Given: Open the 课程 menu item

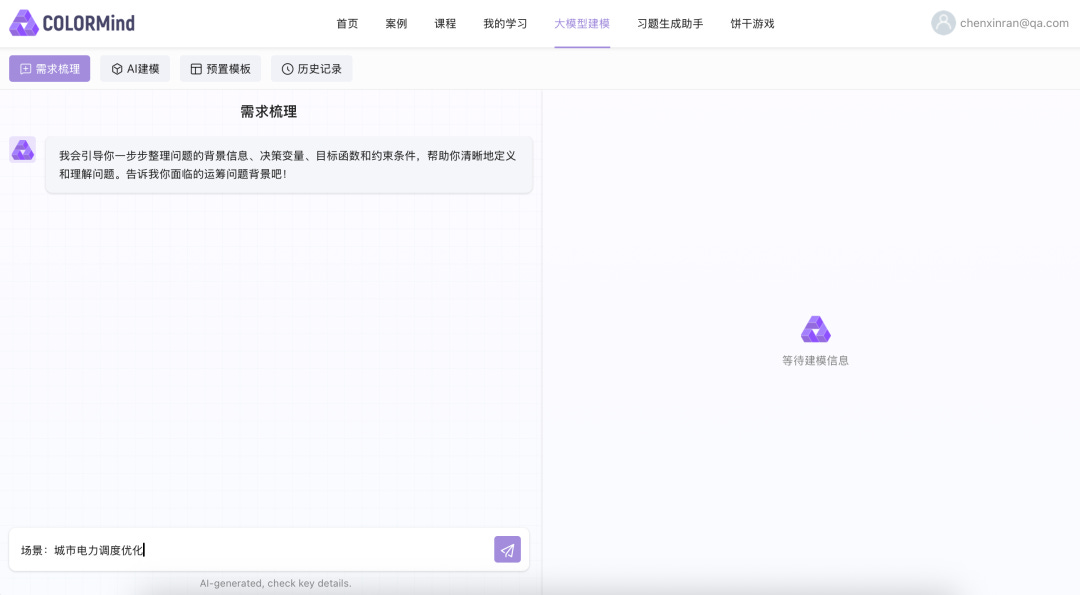Looking at the screenshot, I should tap(445, 23).
